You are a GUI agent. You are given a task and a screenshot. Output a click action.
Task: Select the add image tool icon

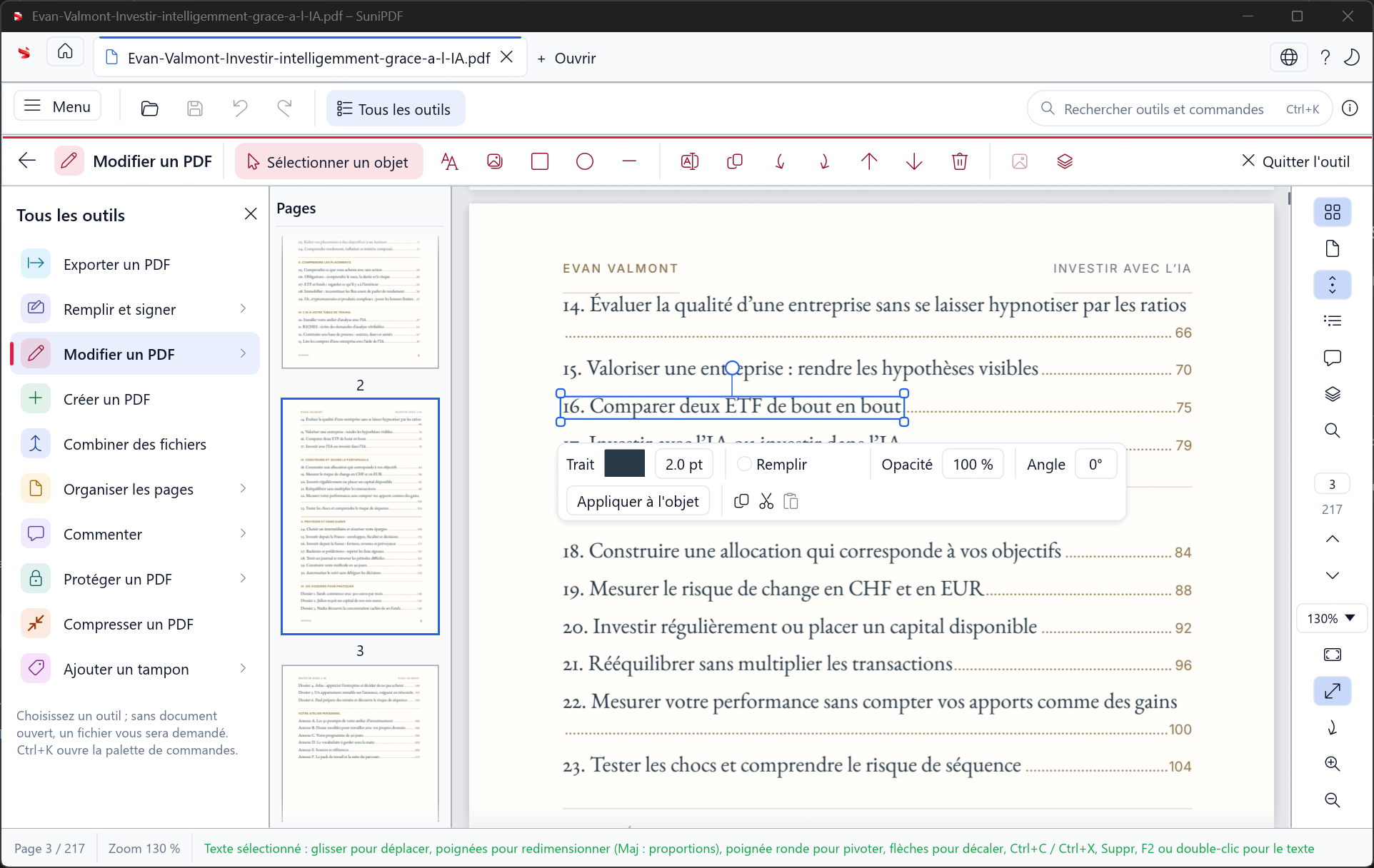494,162
